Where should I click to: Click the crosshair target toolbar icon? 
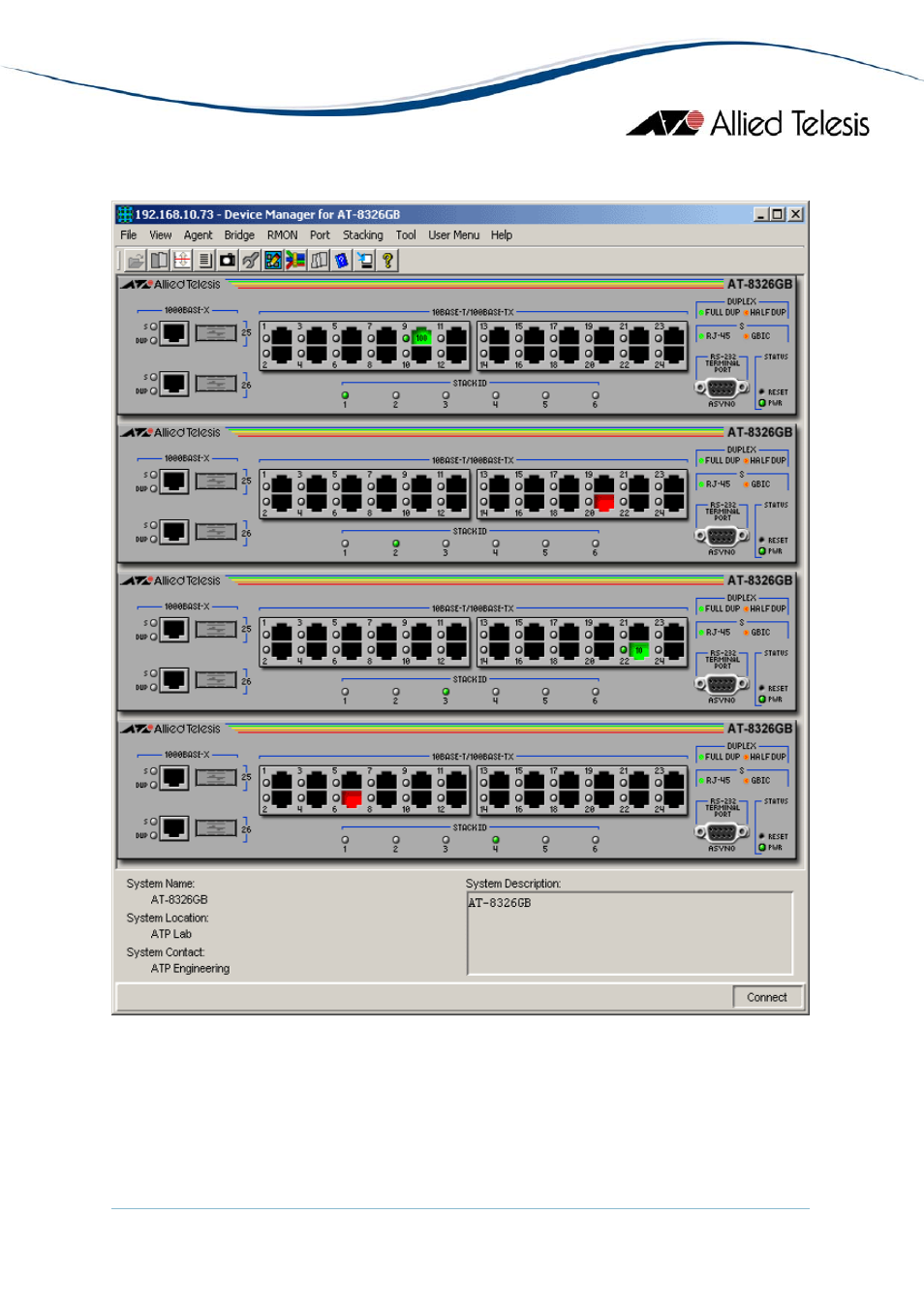click(182, 260)
